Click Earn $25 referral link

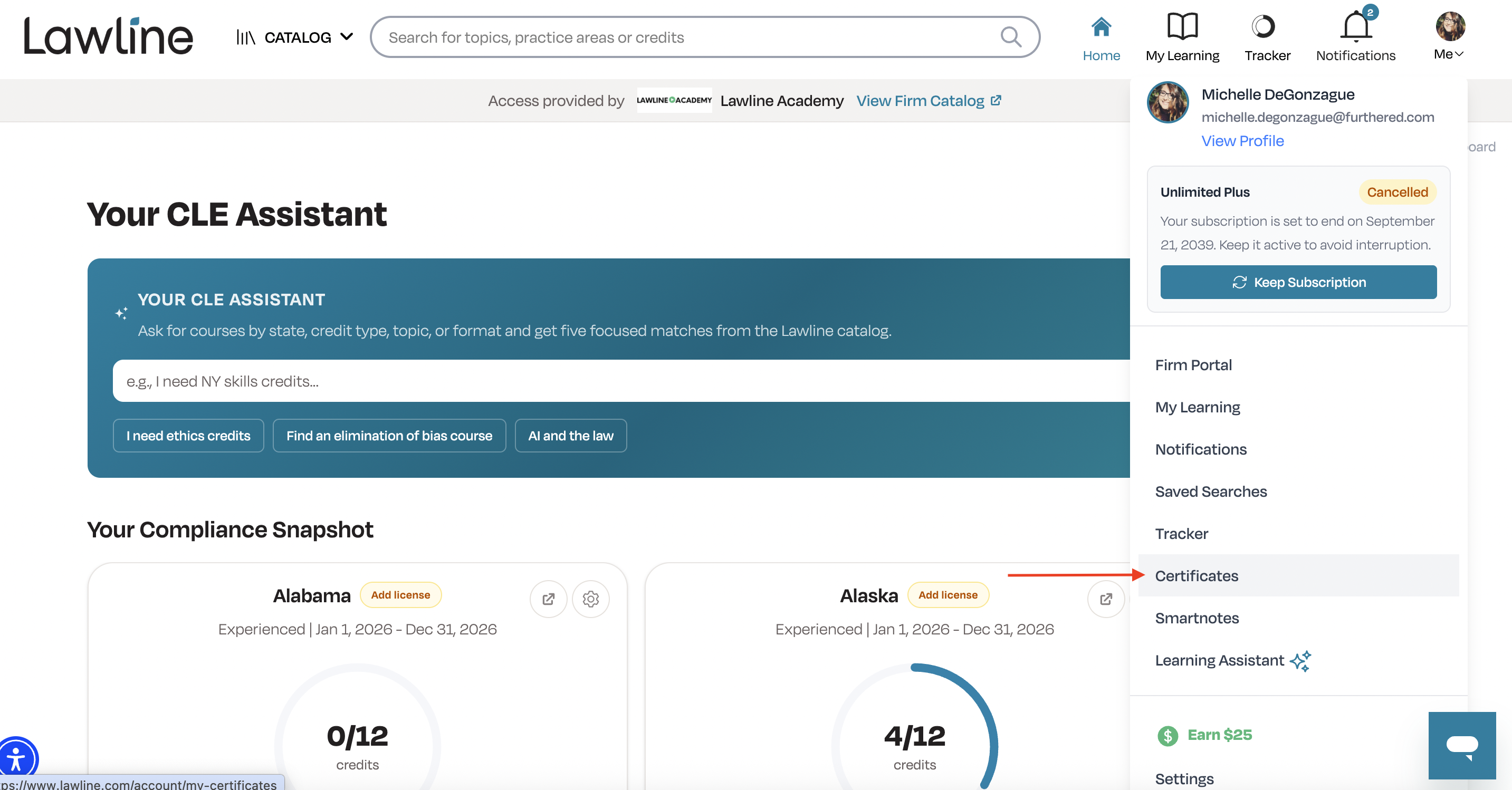1220,735
